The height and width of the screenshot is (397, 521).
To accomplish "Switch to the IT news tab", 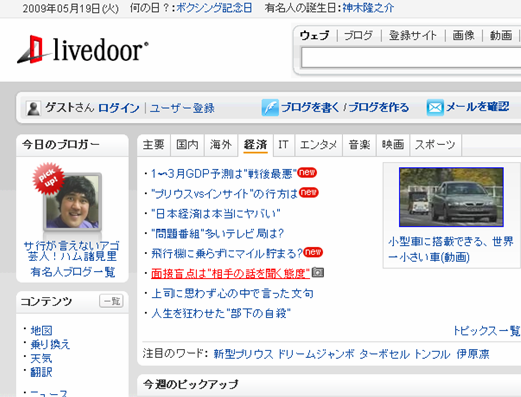I will pos(284,145).
